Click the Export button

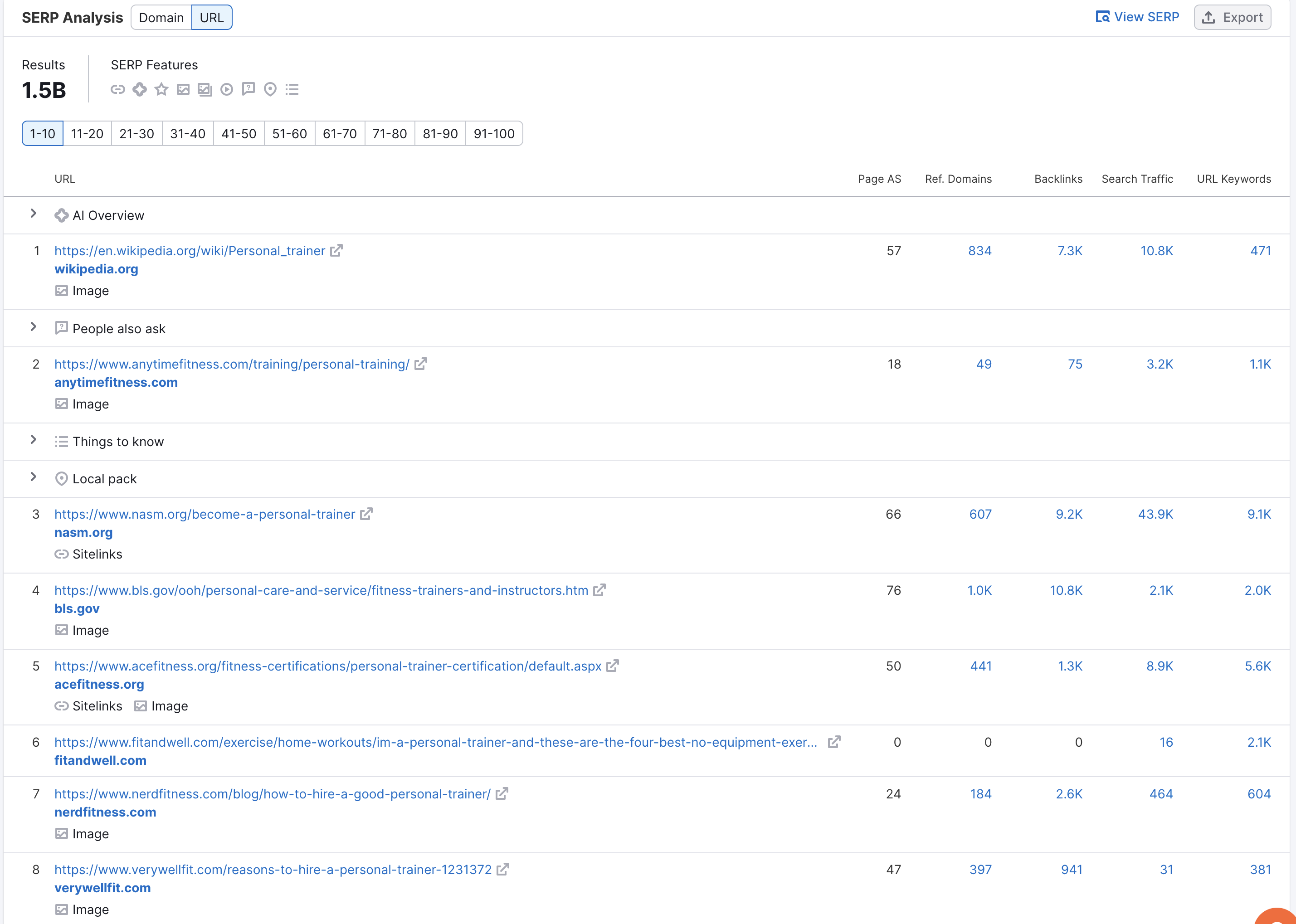1232,18
